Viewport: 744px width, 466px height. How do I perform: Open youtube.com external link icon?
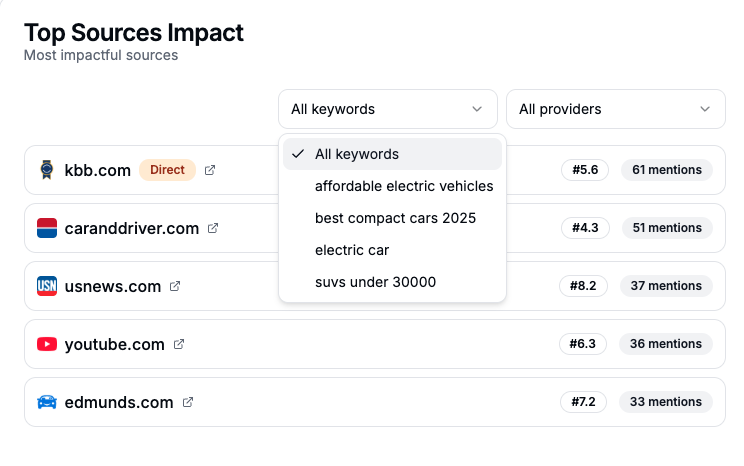pyautogui.click(x=179, y=344)
